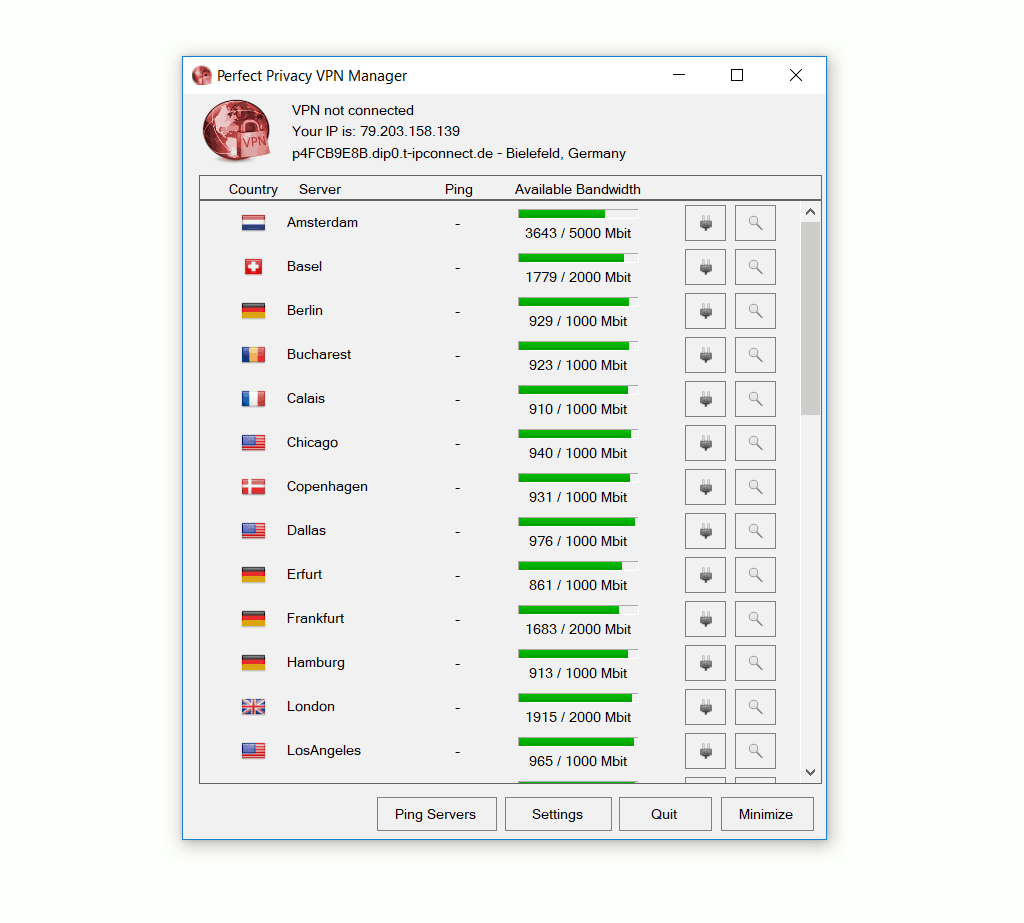
Task: Connect to London server via plug icon
Action: (x=705, y=707)
